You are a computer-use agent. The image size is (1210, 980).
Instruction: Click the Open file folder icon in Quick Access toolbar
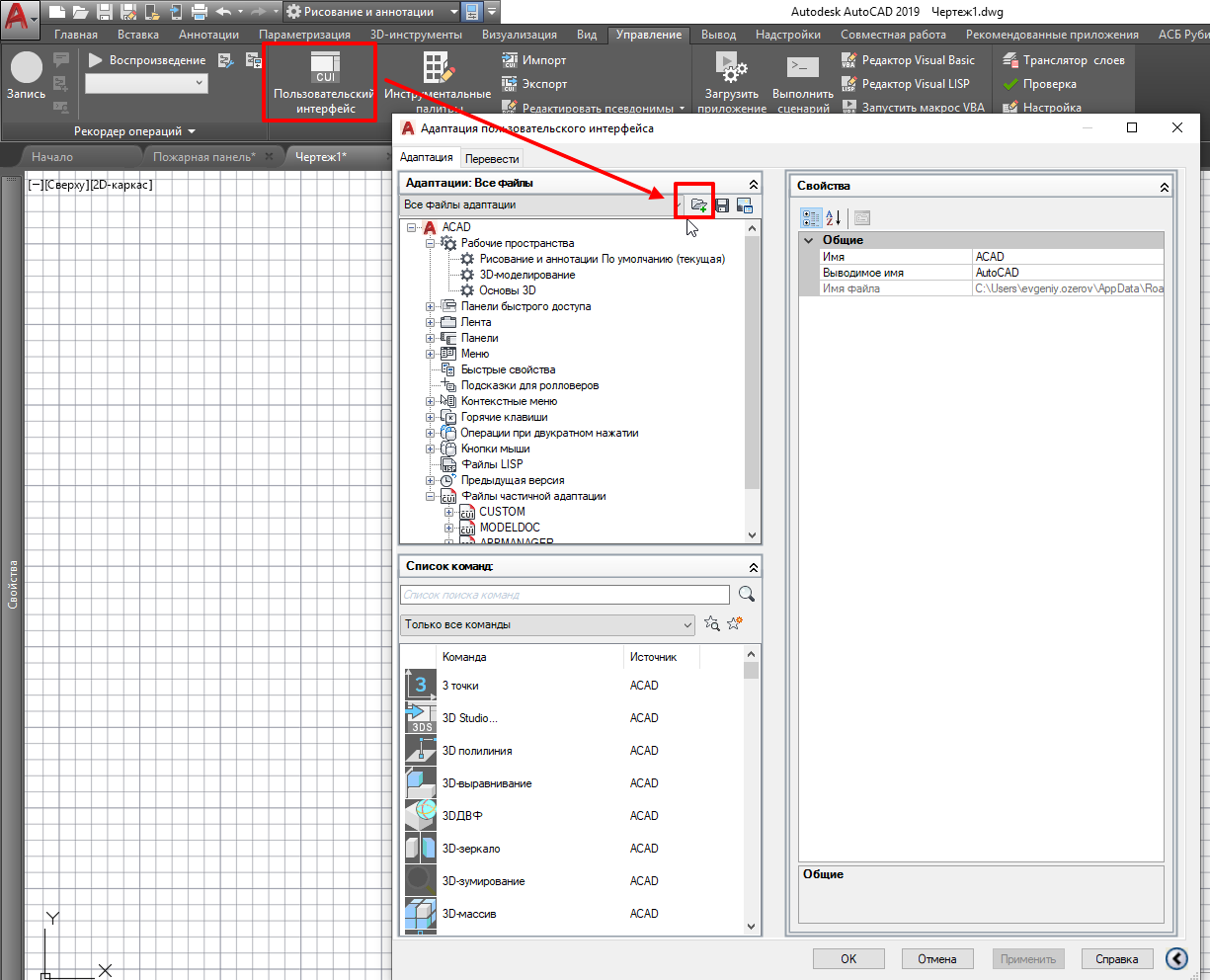[81, 12]
